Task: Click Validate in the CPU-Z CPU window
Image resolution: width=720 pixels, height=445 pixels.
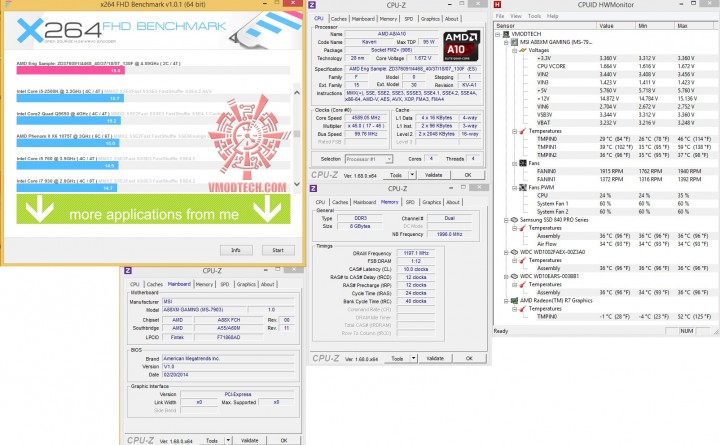Action: coord(433,175)
